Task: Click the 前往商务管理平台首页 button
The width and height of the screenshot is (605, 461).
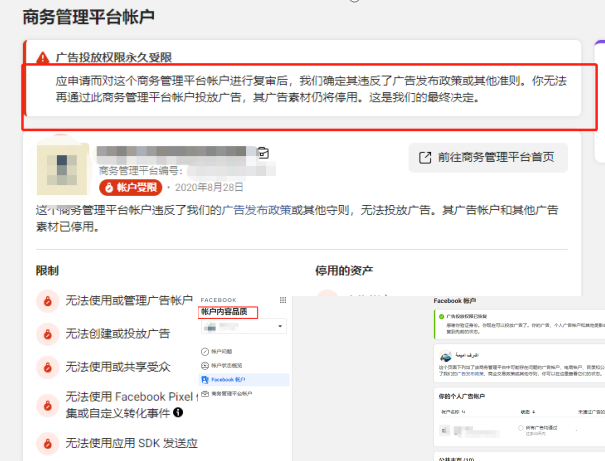Action: point(488,157)
